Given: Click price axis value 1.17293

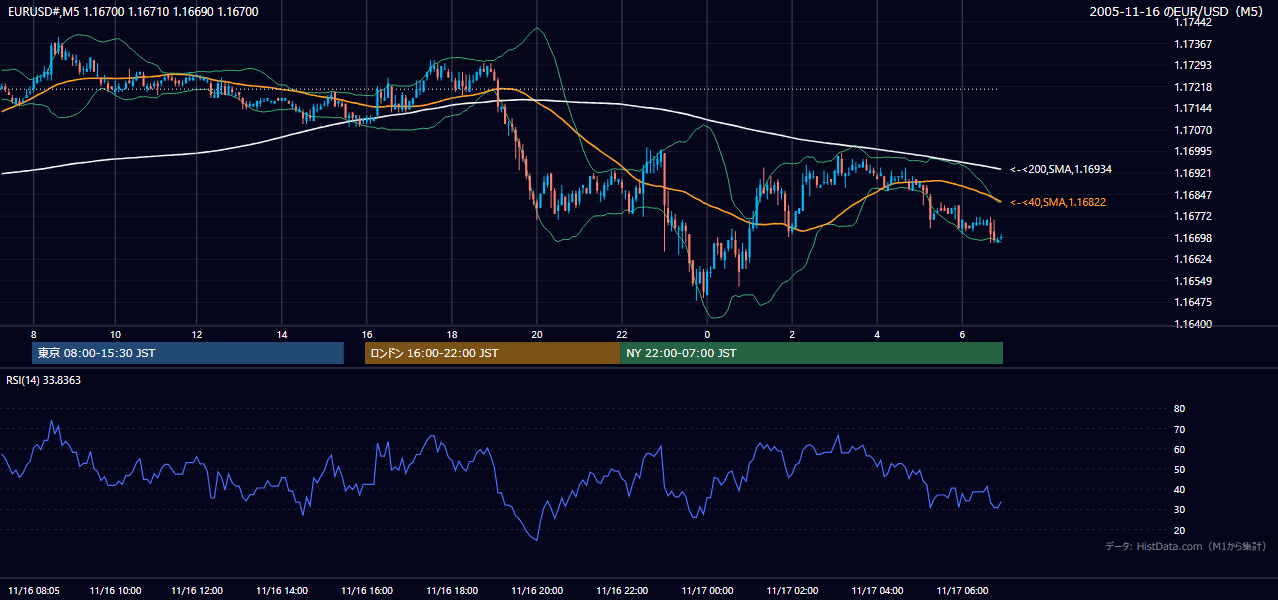Looking at the screenshot, I should 1192,65.
